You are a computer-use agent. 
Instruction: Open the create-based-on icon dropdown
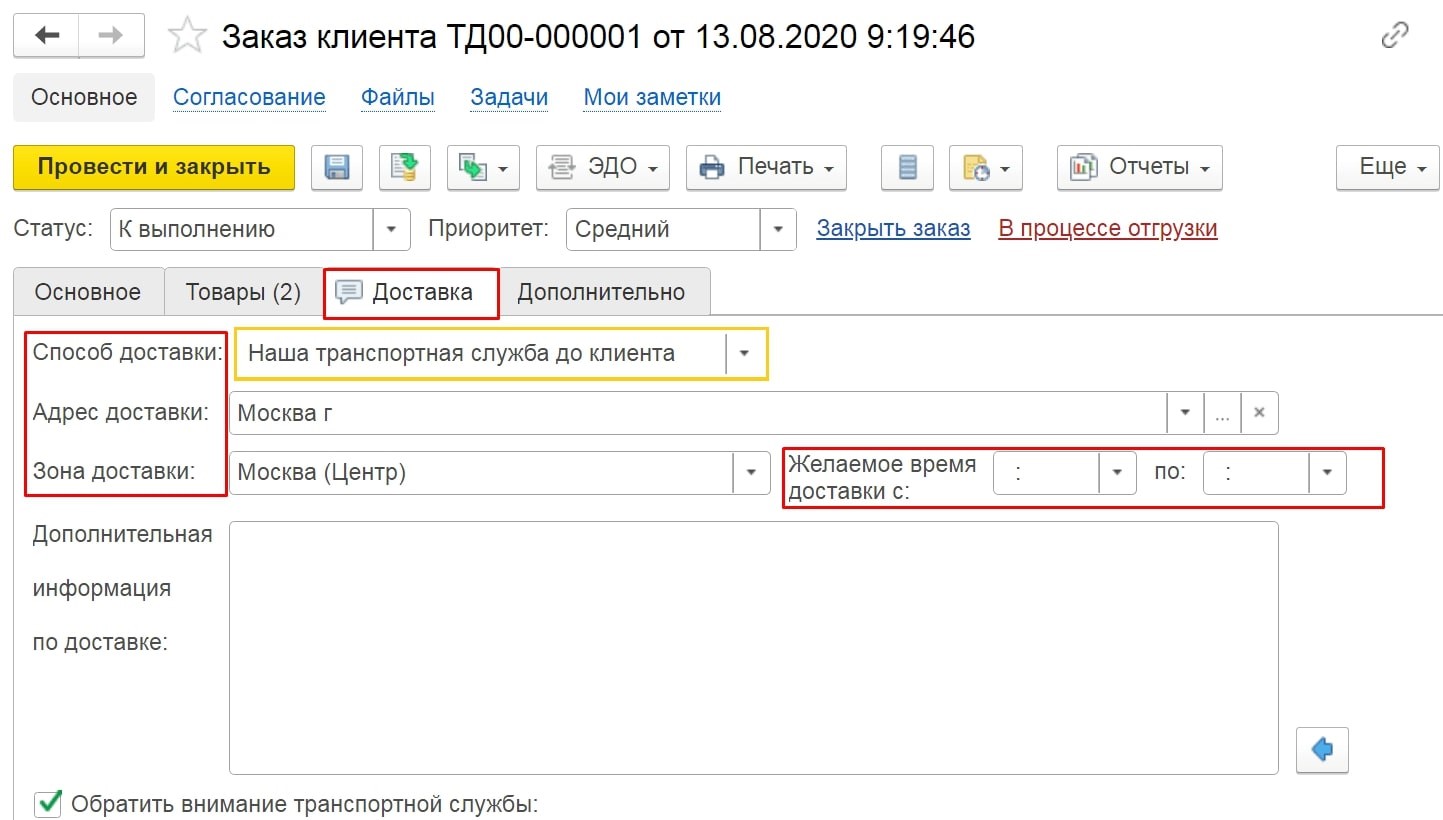(482, 168)
